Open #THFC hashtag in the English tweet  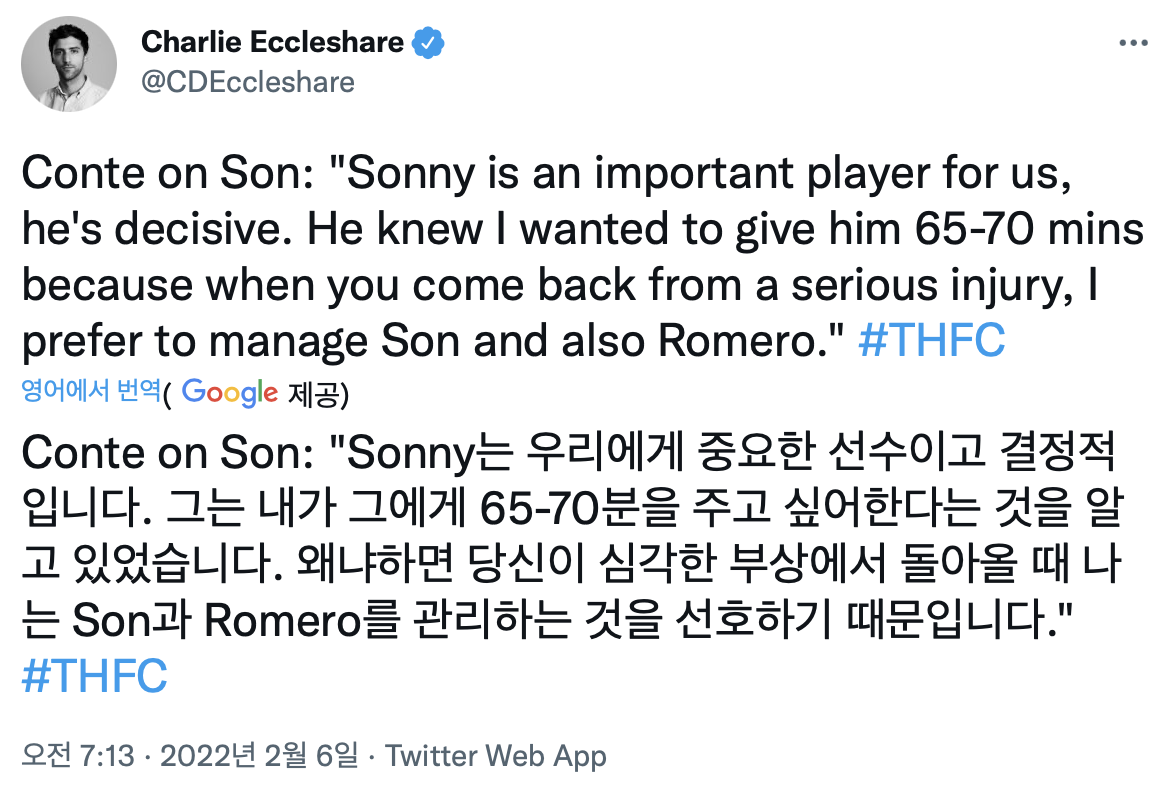point(932,341)
